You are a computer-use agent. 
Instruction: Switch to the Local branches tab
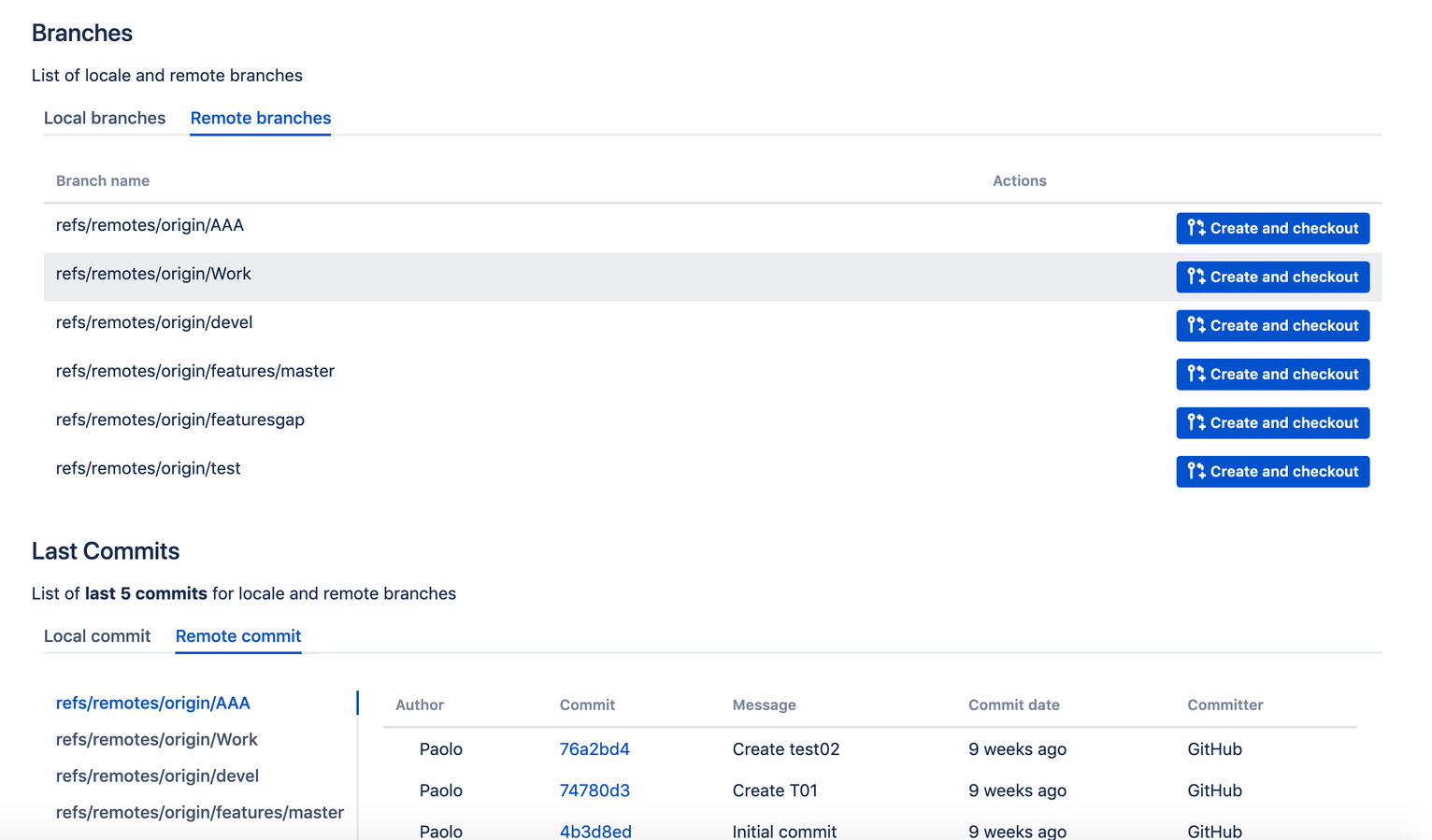[105, 118]
